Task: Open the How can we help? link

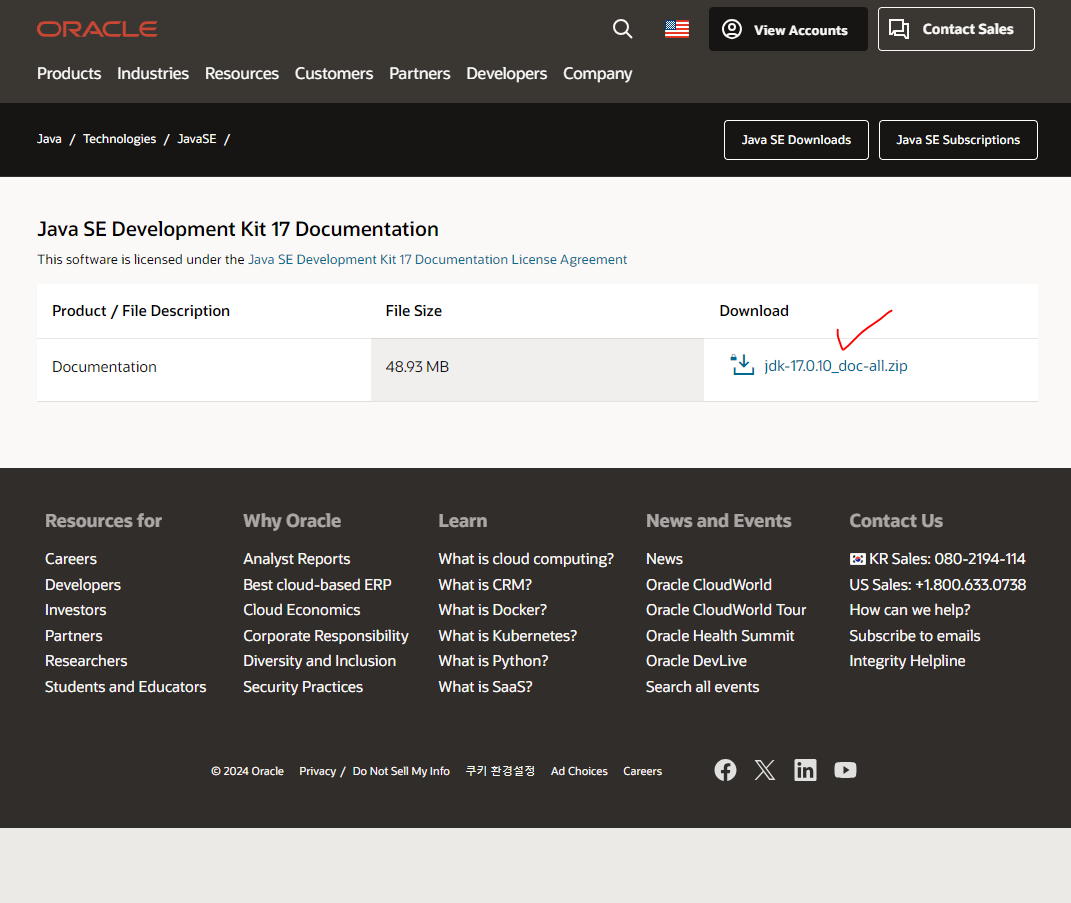Action: click(910, 610)
